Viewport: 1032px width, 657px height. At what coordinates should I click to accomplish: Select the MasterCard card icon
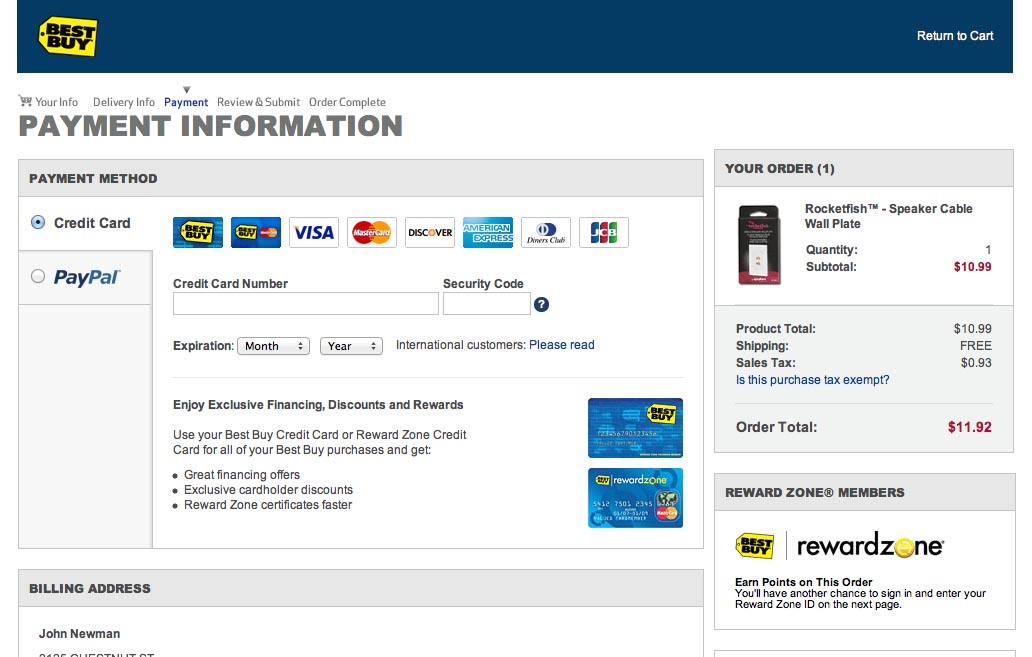tap(372, 232)
